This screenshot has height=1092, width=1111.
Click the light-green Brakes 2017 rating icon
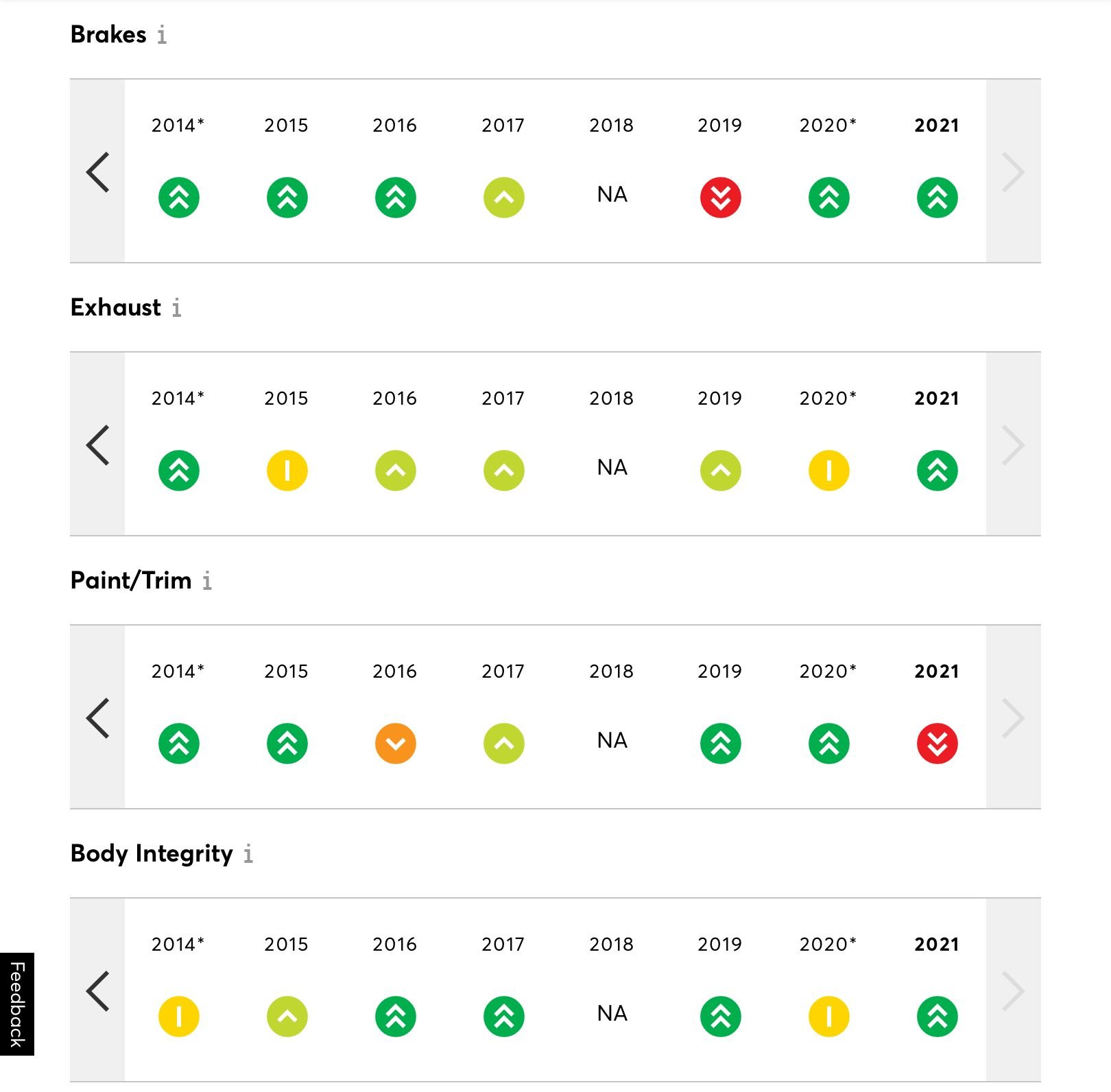pos(504,198)
